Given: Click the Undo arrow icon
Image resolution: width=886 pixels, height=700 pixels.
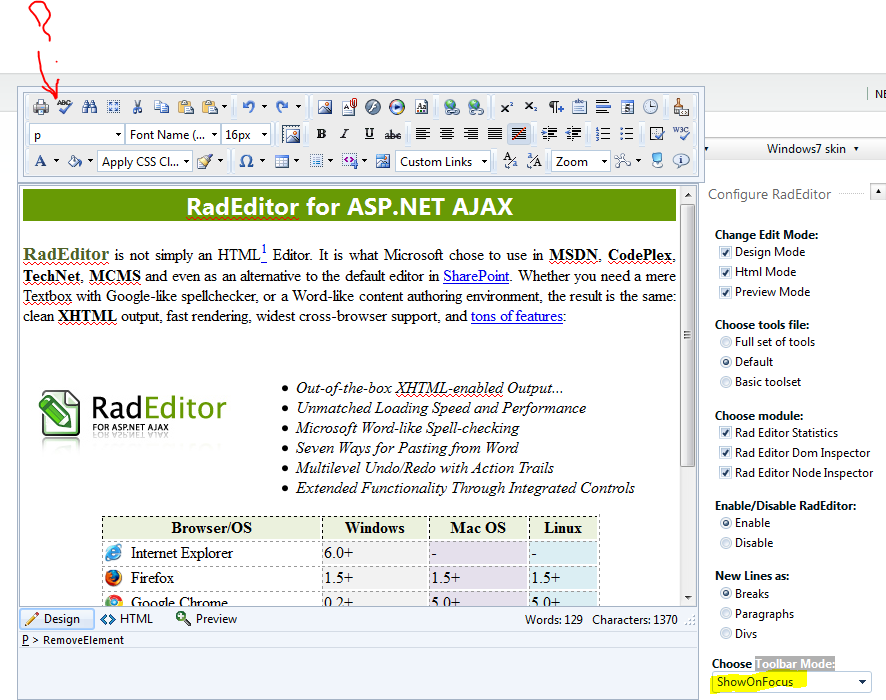Looking at the screenshot, I should tap(249, 107).
